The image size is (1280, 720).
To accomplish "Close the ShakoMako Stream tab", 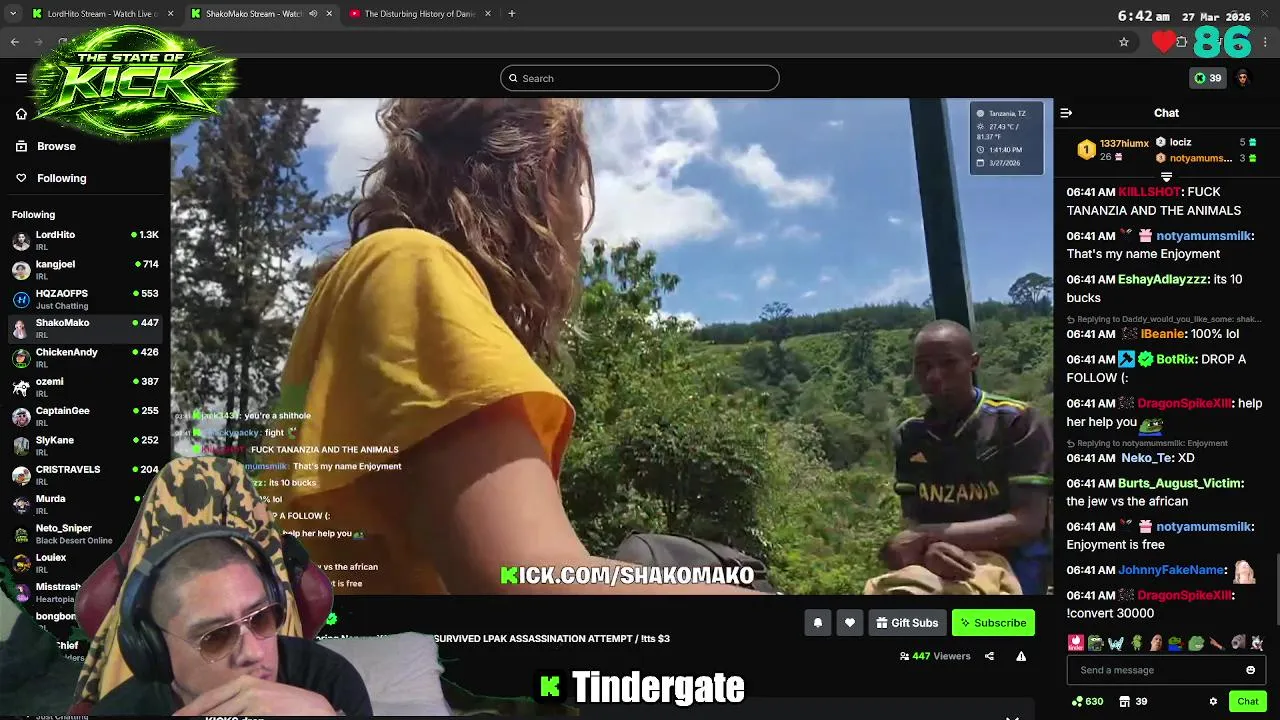I will [x=329, y=14].
